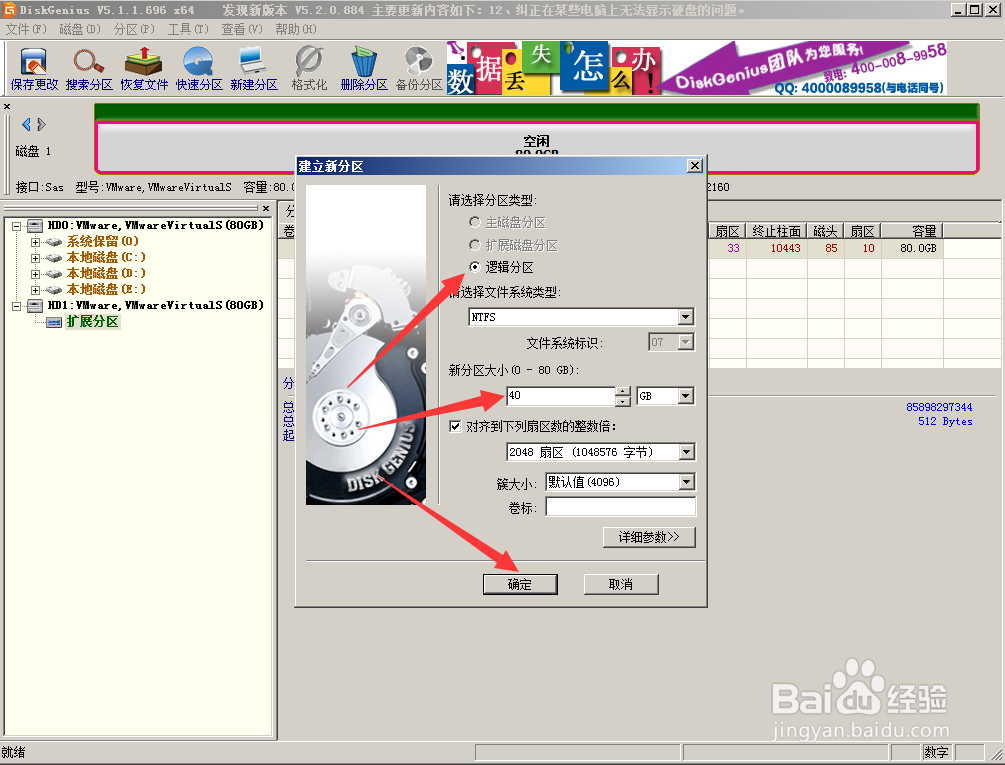
Task: Expand 本地磁盘(C:) tree node
Action: point(36,258)
